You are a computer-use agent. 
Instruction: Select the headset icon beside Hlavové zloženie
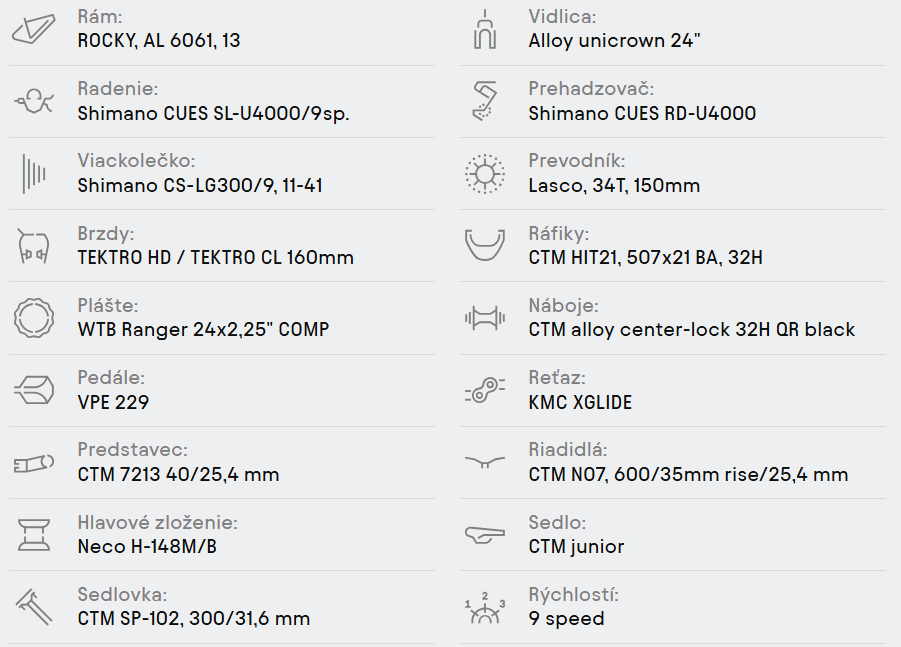34,535
